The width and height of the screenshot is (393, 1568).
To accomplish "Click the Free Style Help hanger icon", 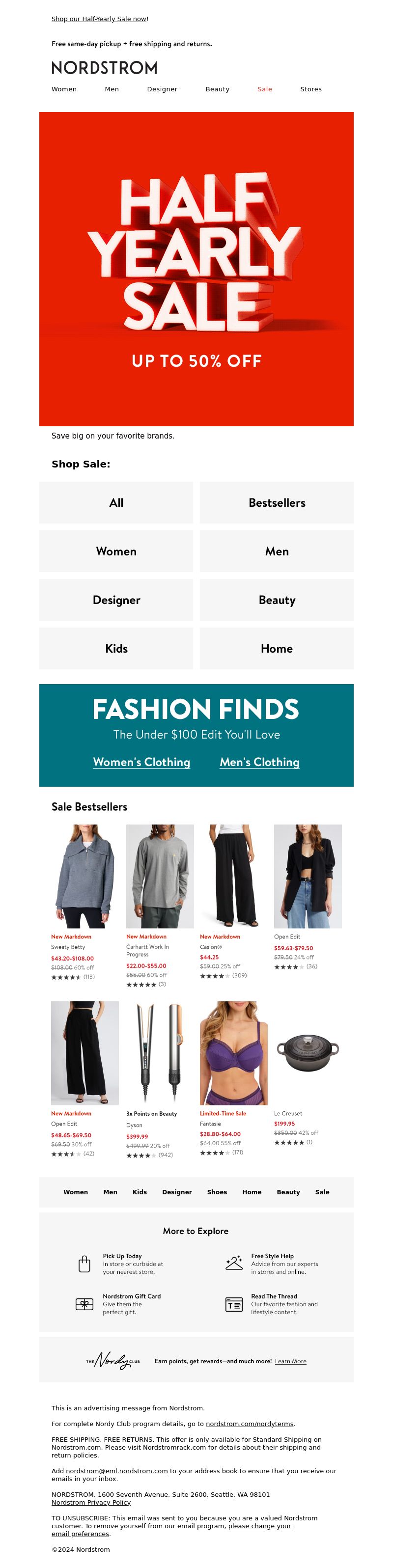I will pyautogui.click(x=234, y=1263).
